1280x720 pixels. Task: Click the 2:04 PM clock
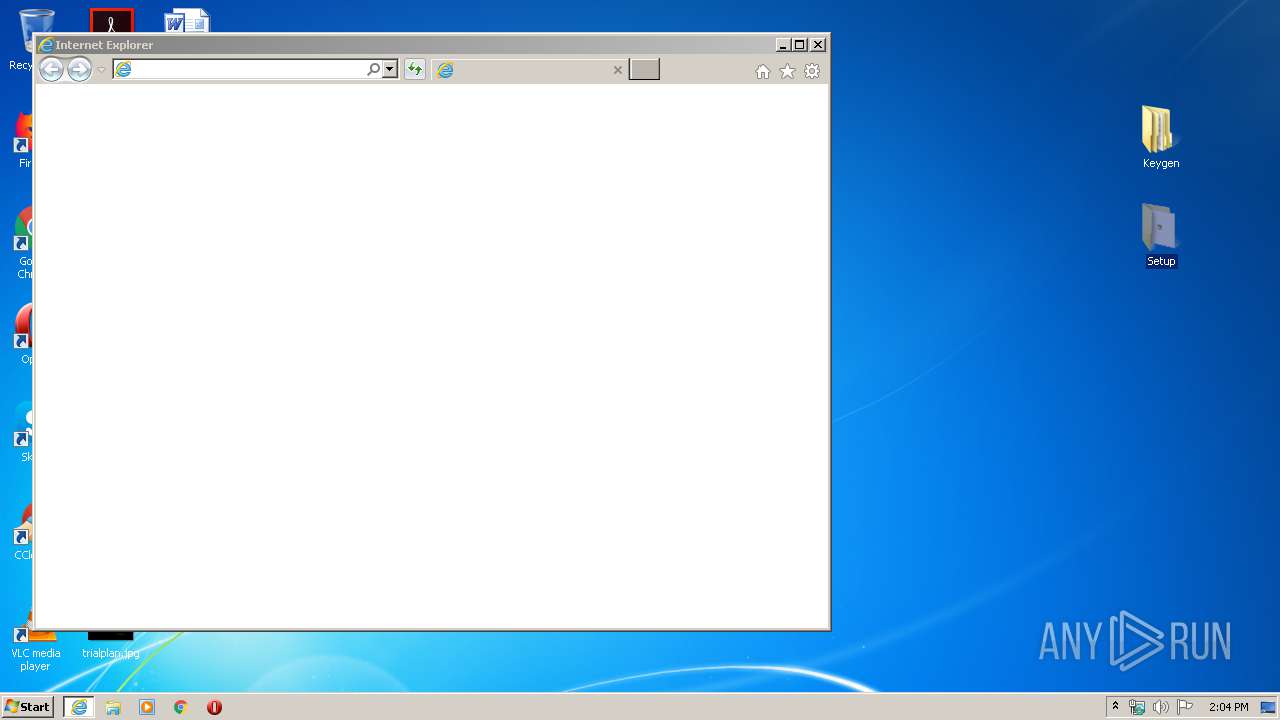(x=1228, y=707)
